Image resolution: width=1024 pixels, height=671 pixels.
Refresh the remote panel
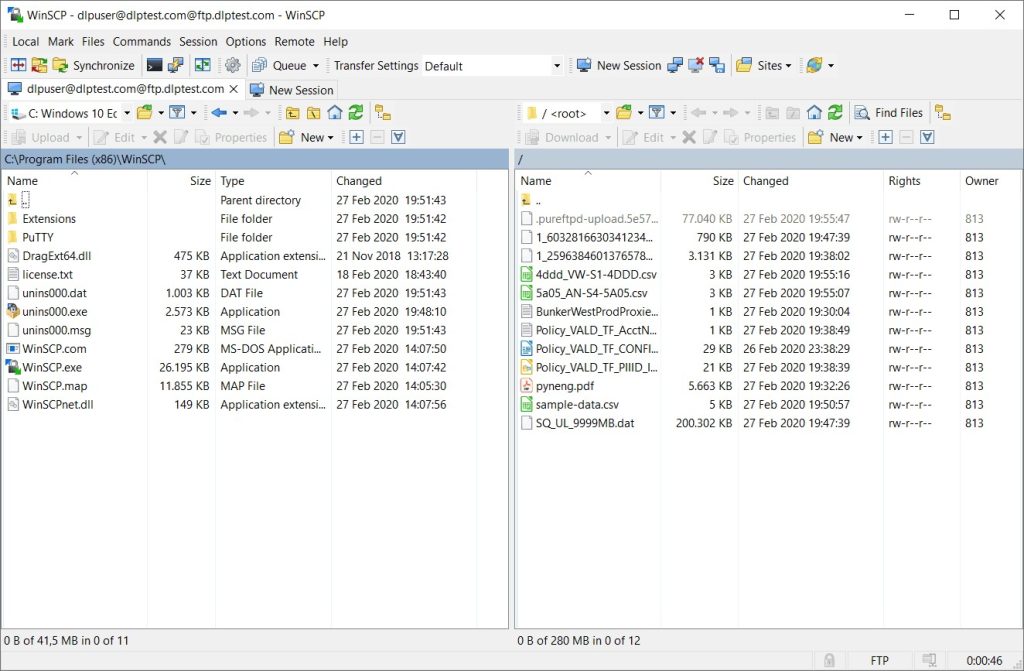point(835,113)
